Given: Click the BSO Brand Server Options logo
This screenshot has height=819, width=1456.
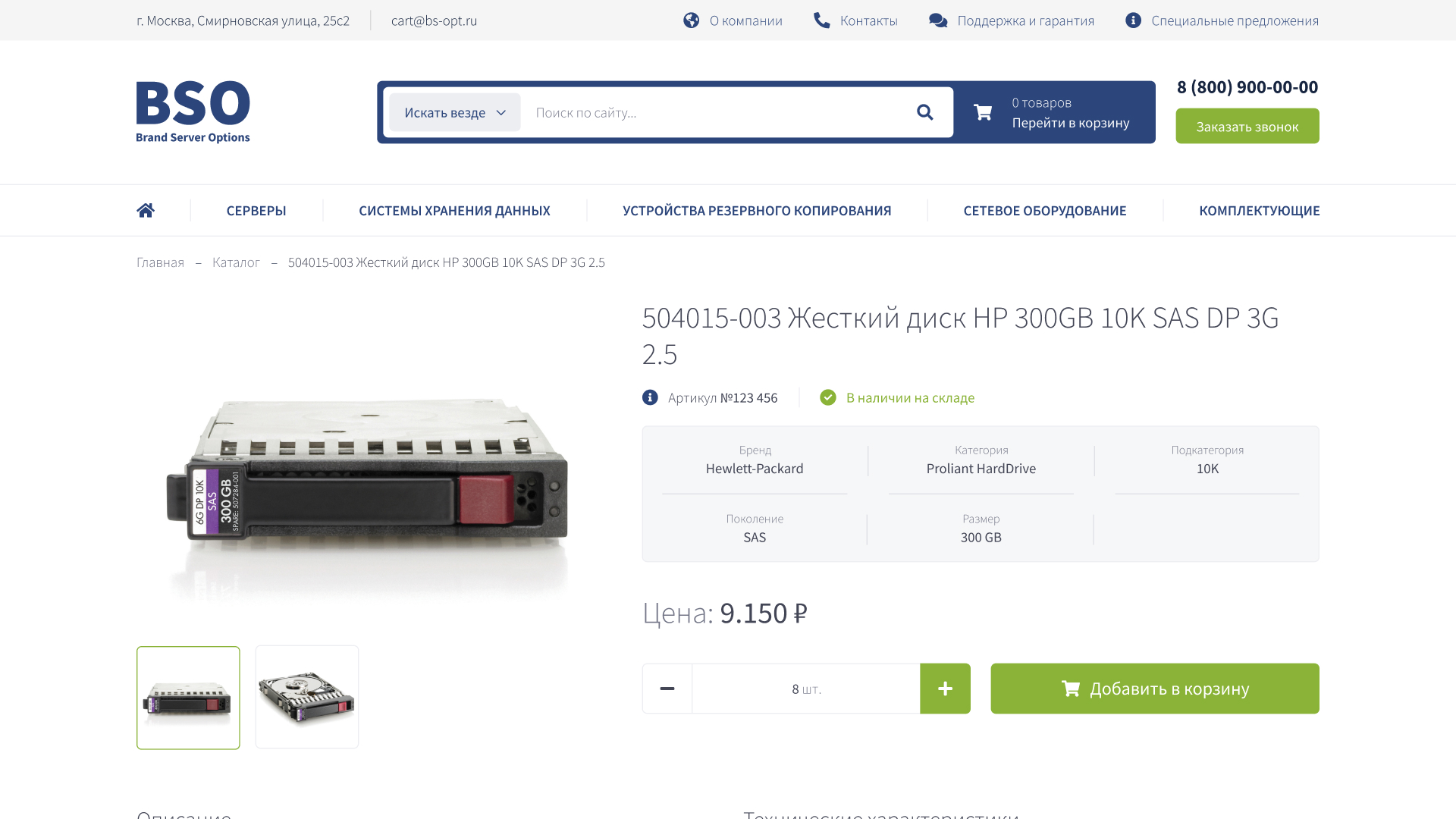Looking at the screenshot, I should pyautogui.click(x=193, y=112).
